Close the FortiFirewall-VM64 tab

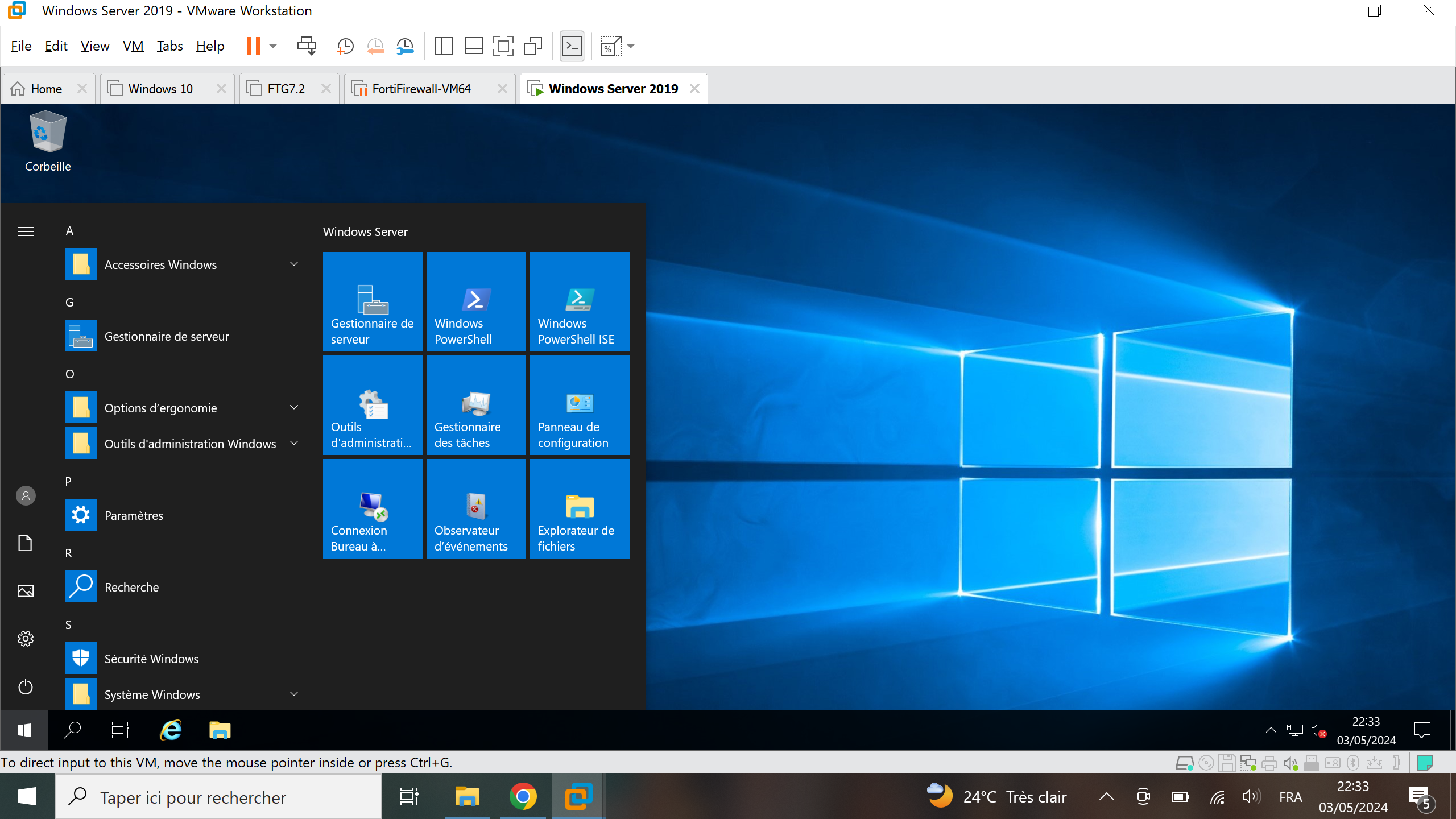(x=502, y=89)
